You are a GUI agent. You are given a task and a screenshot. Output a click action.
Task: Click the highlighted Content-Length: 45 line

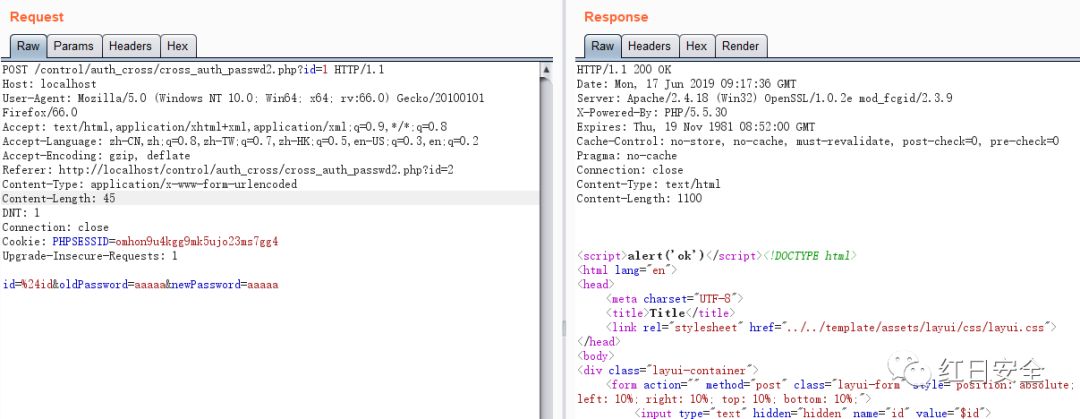[59, 198]
